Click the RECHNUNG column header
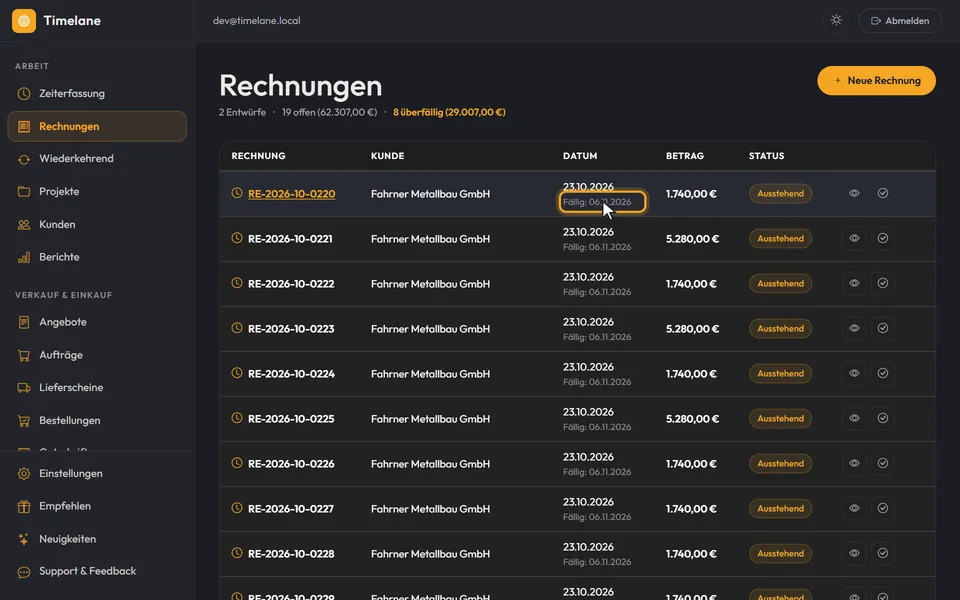This screenshot has height=600, width=960. 258,156
